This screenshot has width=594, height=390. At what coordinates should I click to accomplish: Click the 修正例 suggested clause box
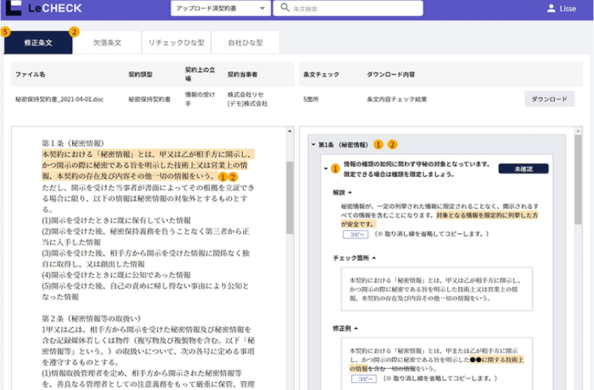[x=436, y=364]
